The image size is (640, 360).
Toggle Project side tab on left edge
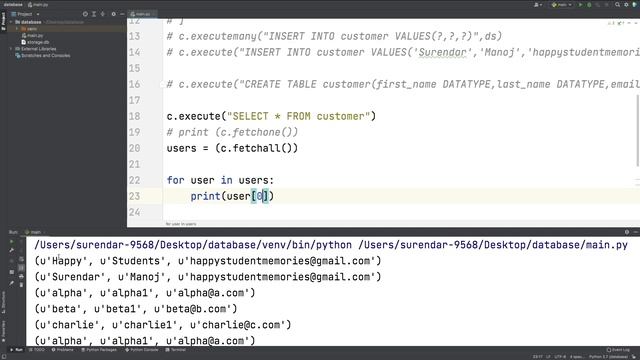(4, 21)
